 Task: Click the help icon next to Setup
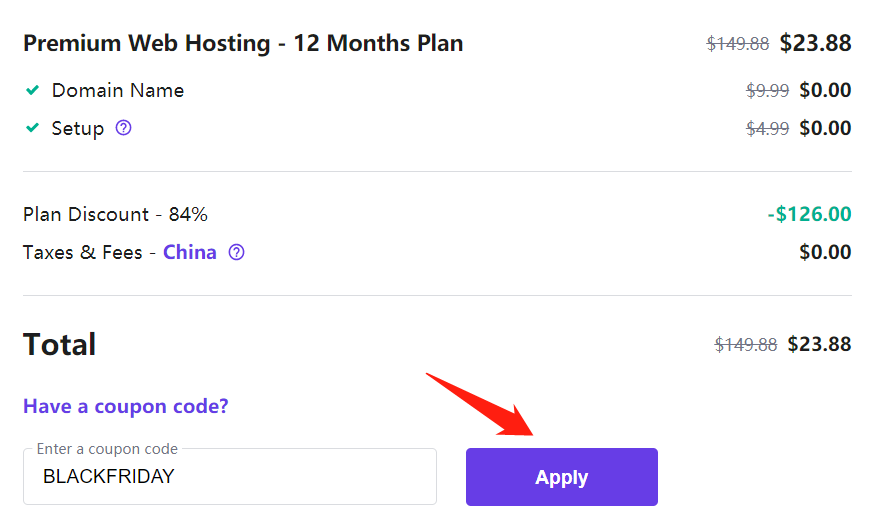click(x=124, y=128)
